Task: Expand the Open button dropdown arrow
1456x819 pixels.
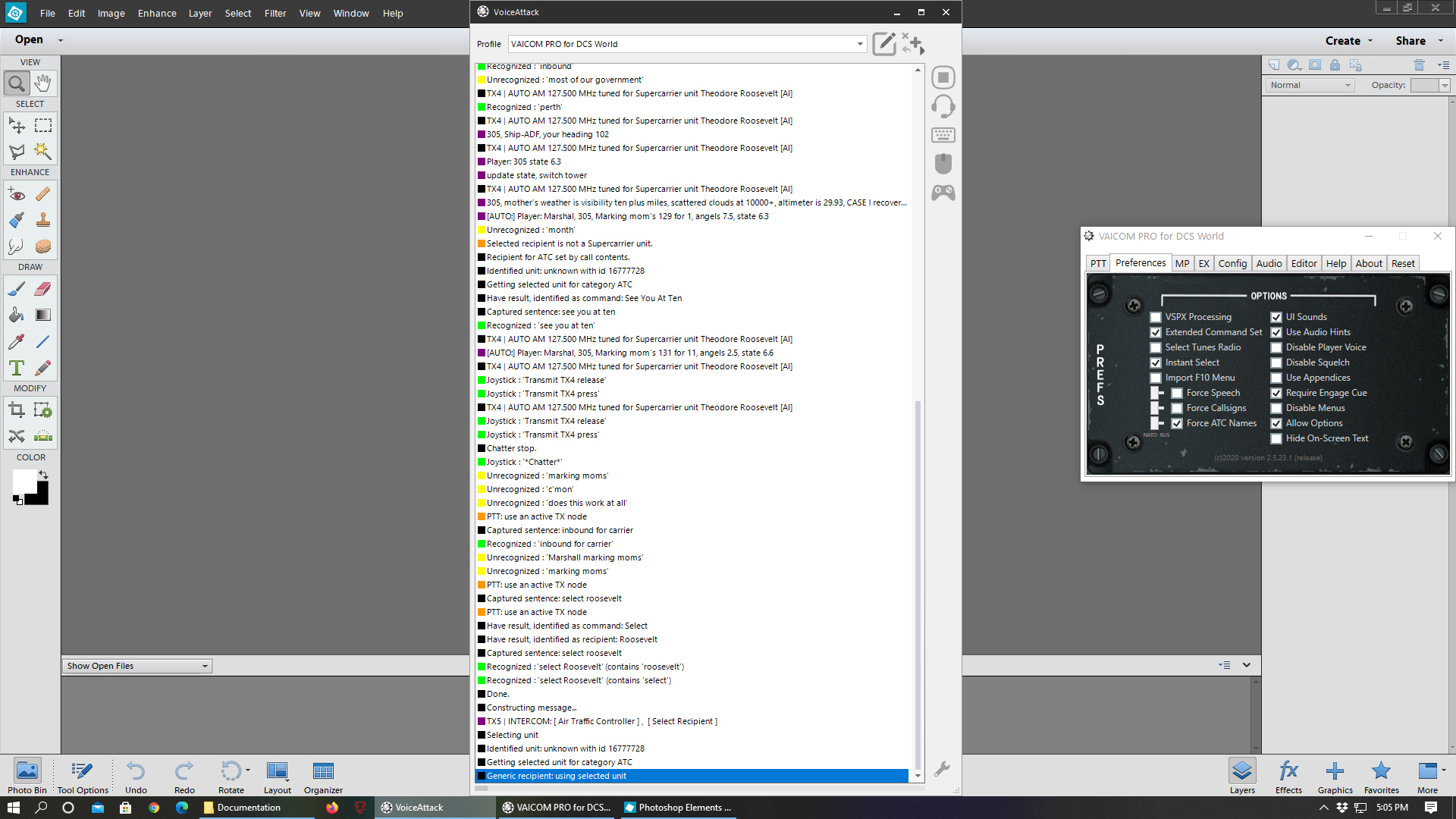Action: tap(61, 40)
